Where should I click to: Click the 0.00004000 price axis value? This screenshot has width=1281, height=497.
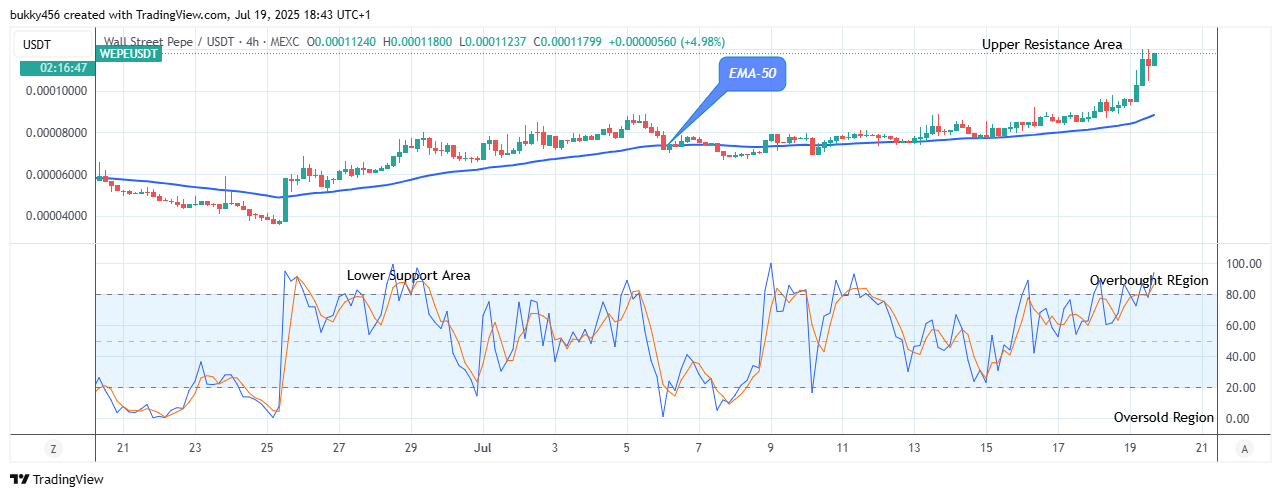[55, 216]
